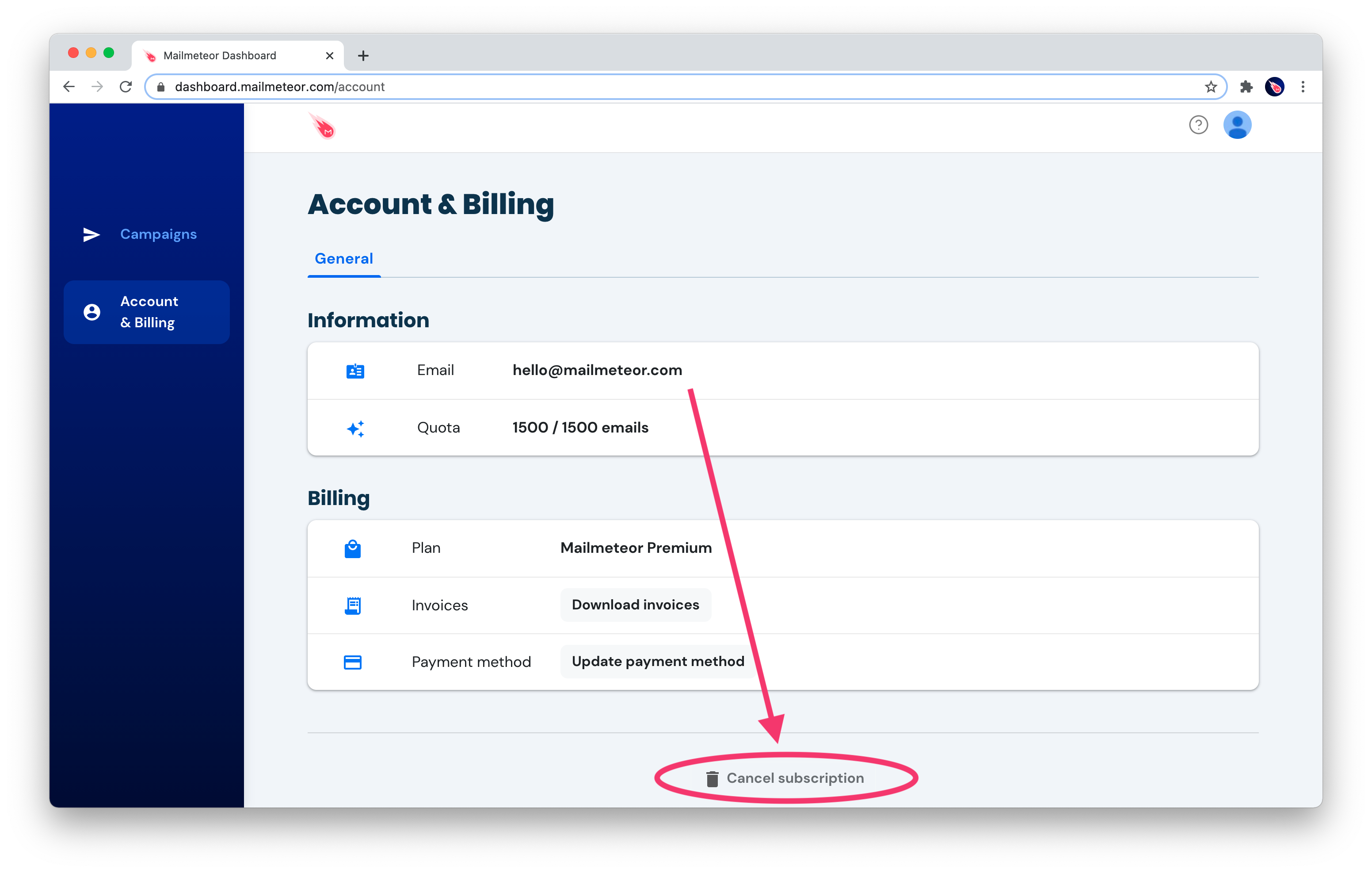This screenshot has height=873, width=1372.
Task: Click the Quota sparkle icon
Action: (x=355, y=428)
